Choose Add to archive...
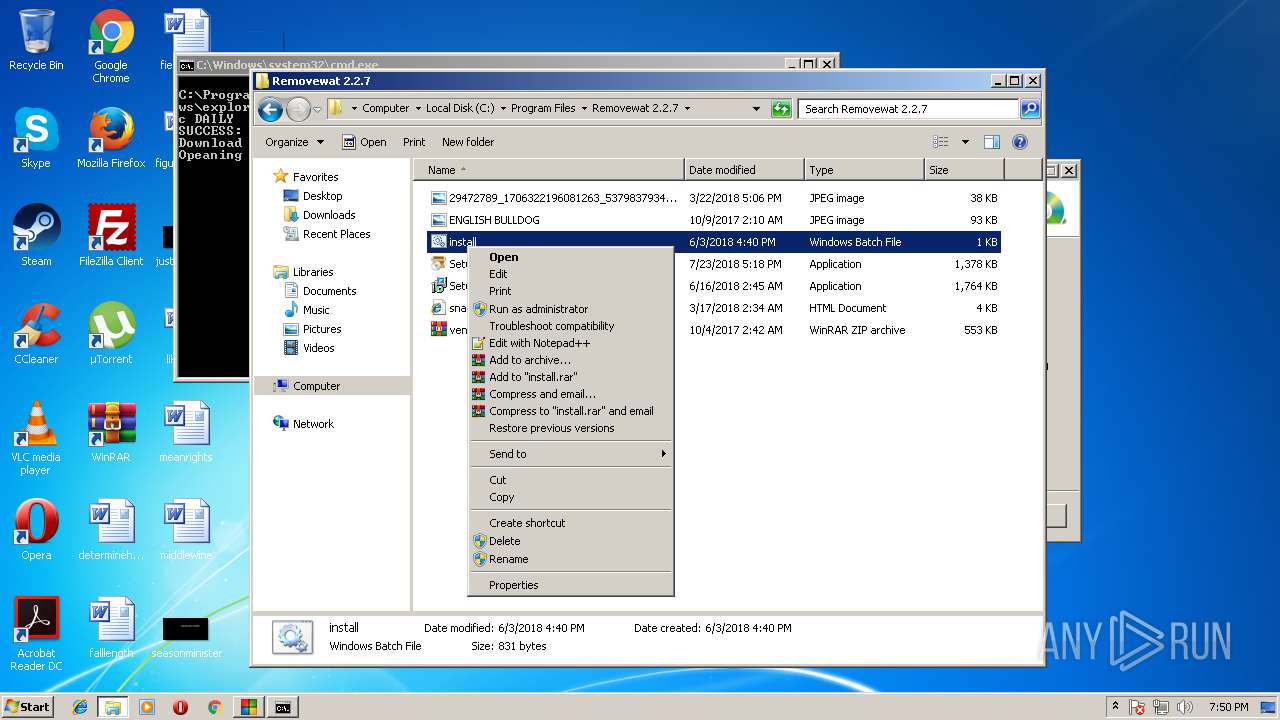 pyautogui.click(x=570, y=360)
